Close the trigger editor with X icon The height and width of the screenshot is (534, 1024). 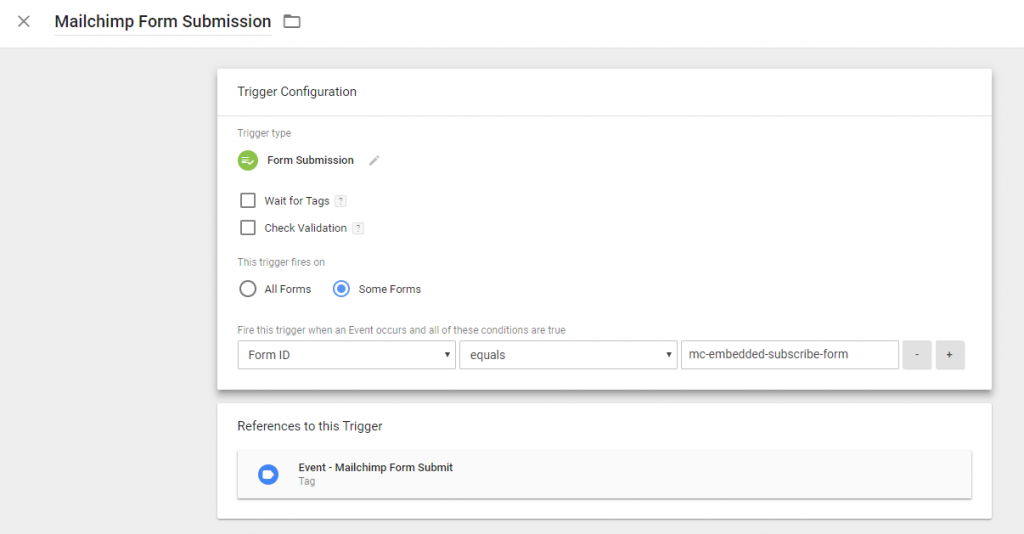click(x=24, y=22)
